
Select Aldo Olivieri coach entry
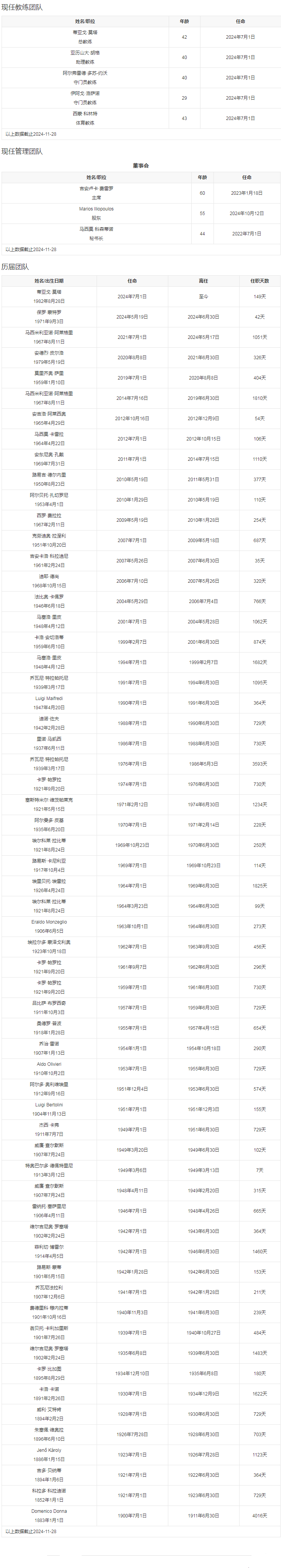point(49,1064)
